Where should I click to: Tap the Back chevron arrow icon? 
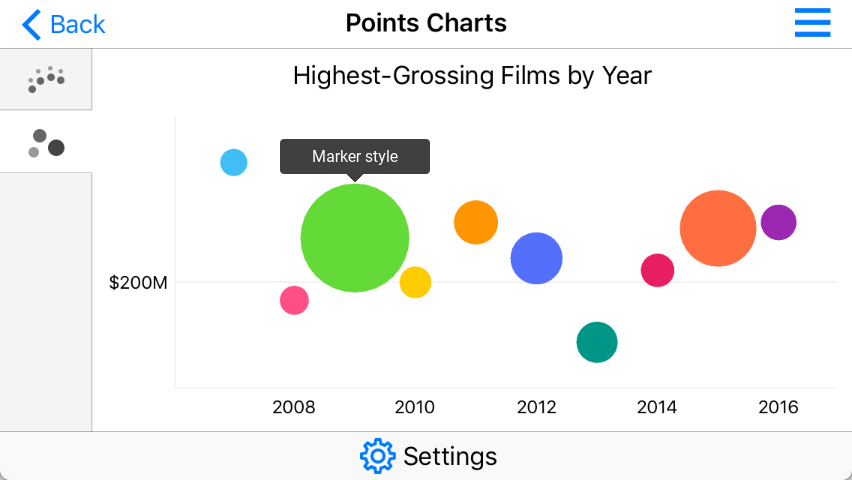[32, 24]
